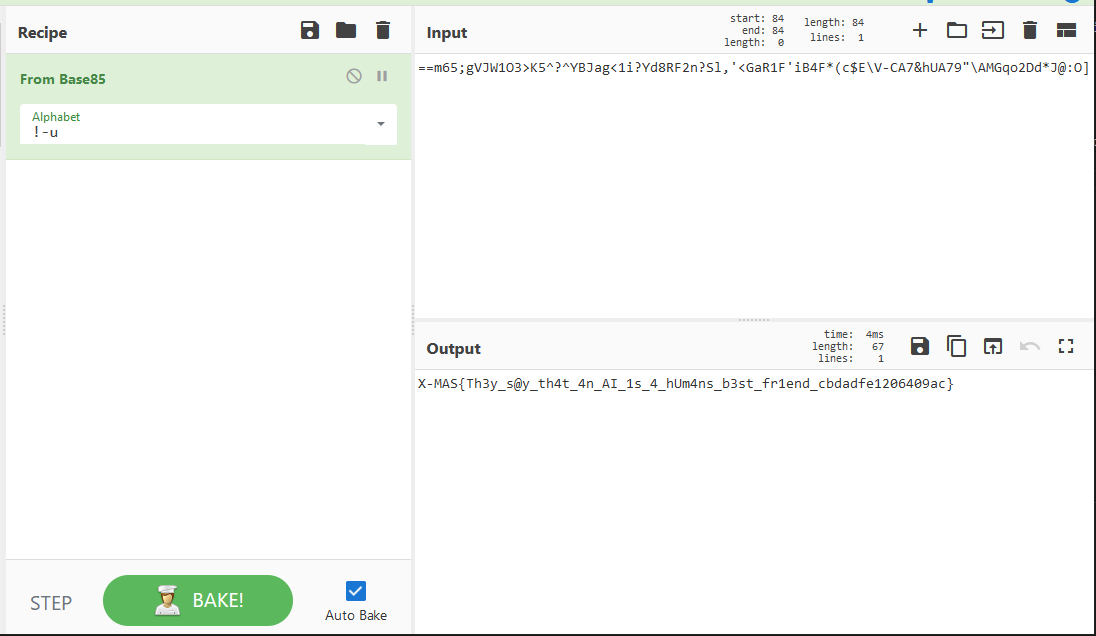
Task: Click the STEP button
Action: pyautogui.click(x=51, y=603)
